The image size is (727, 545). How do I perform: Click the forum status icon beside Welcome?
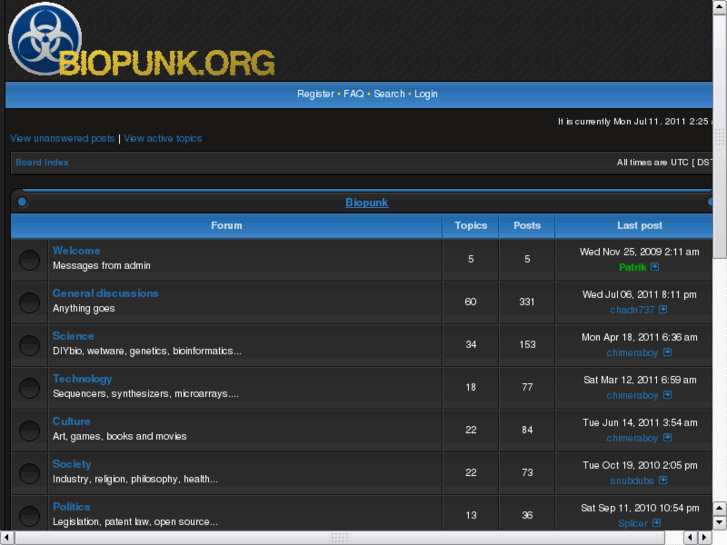click(x=29, y=260)
